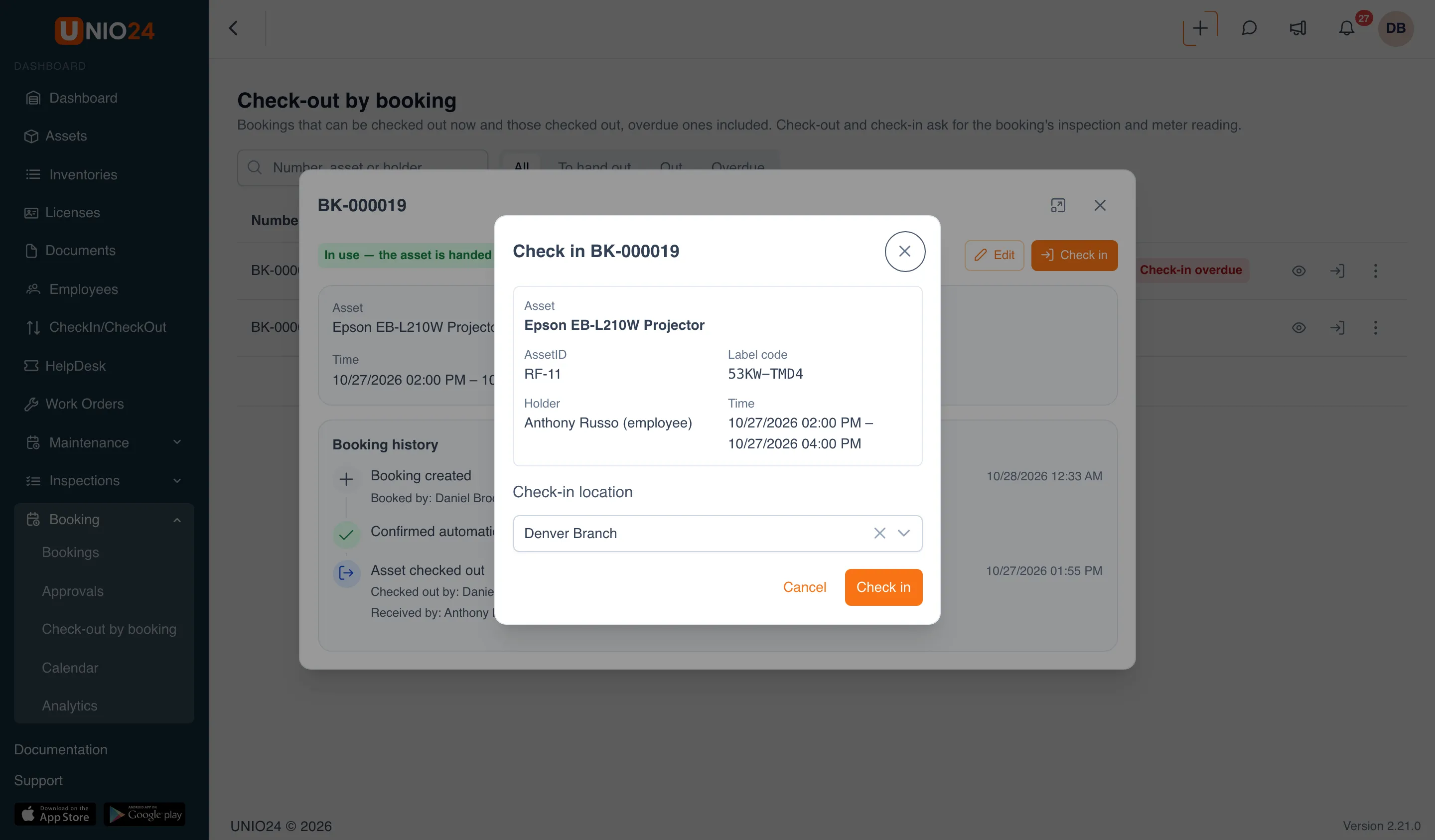This screenshot has width=1435, height=840.
Task: Expand the Maintenance sidebar section
Action: tap(104, 442)
